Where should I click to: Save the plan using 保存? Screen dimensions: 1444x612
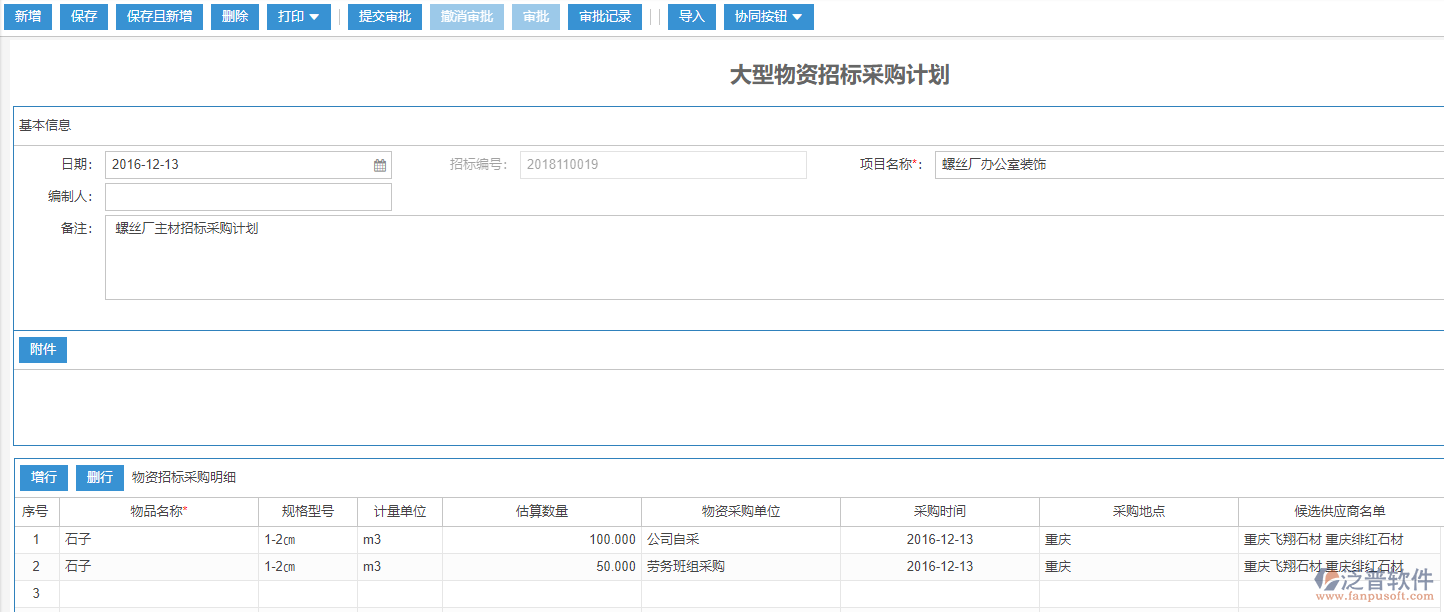coord(83,16)
